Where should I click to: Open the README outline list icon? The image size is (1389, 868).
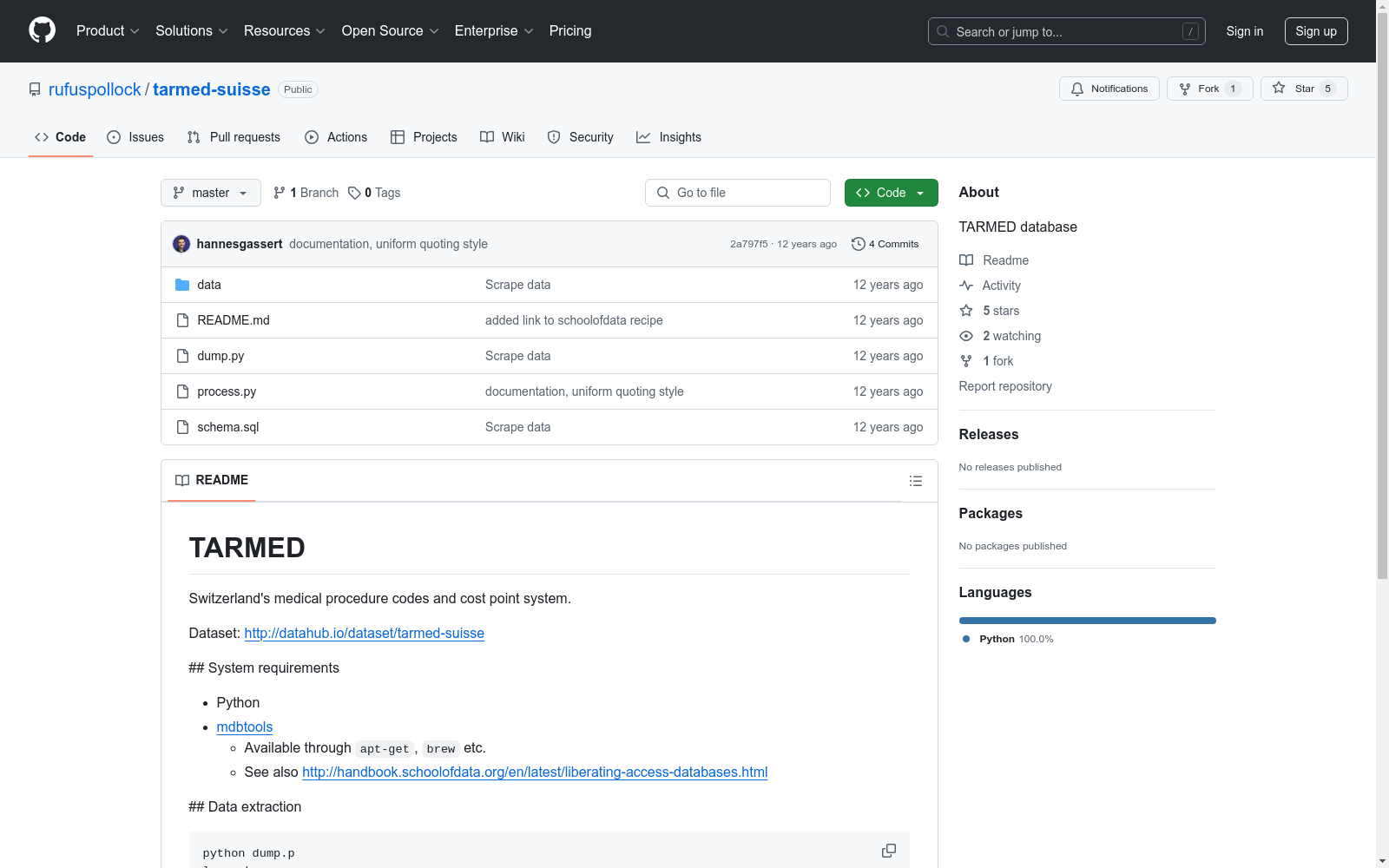tap(916, 481)
